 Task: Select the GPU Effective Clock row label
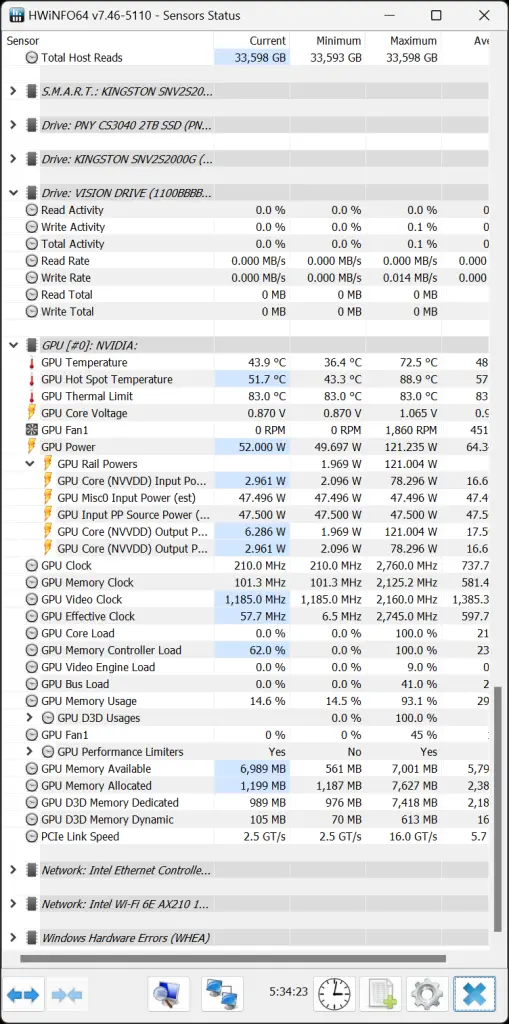click(x=88, y=616)
